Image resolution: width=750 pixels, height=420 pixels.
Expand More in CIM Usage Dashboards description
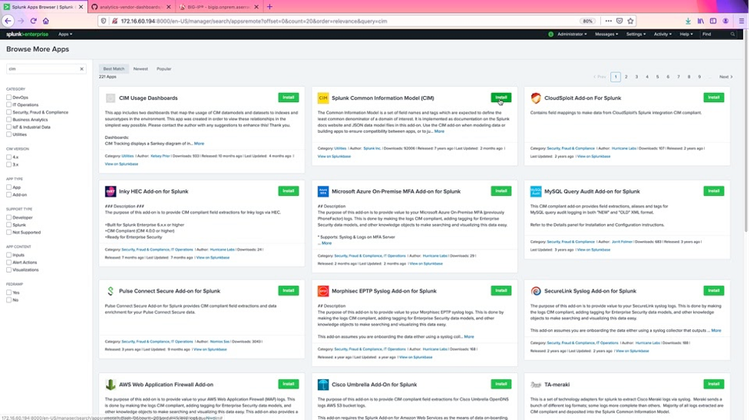[x=199, y=144]
